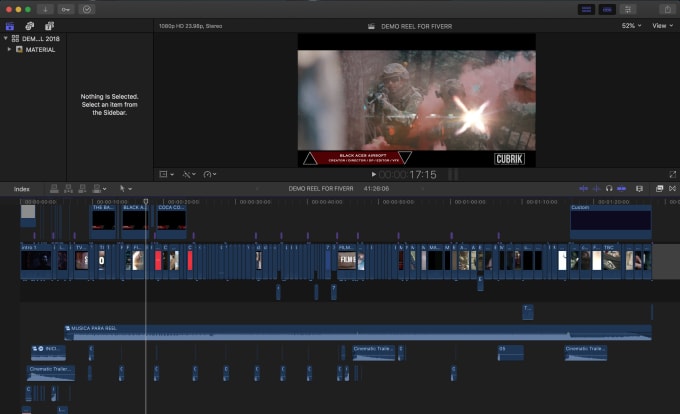Toggle the Timeline panel in toolbar
The height and width of the screenshot is (414, 680).
pyautogui.click(x=607, y=9)
